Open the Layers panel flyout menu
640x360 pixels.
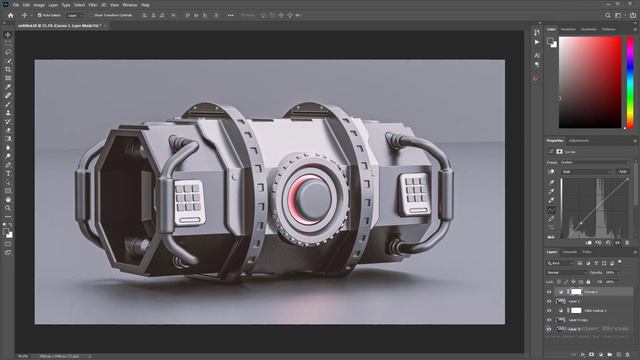coord(635,252)
